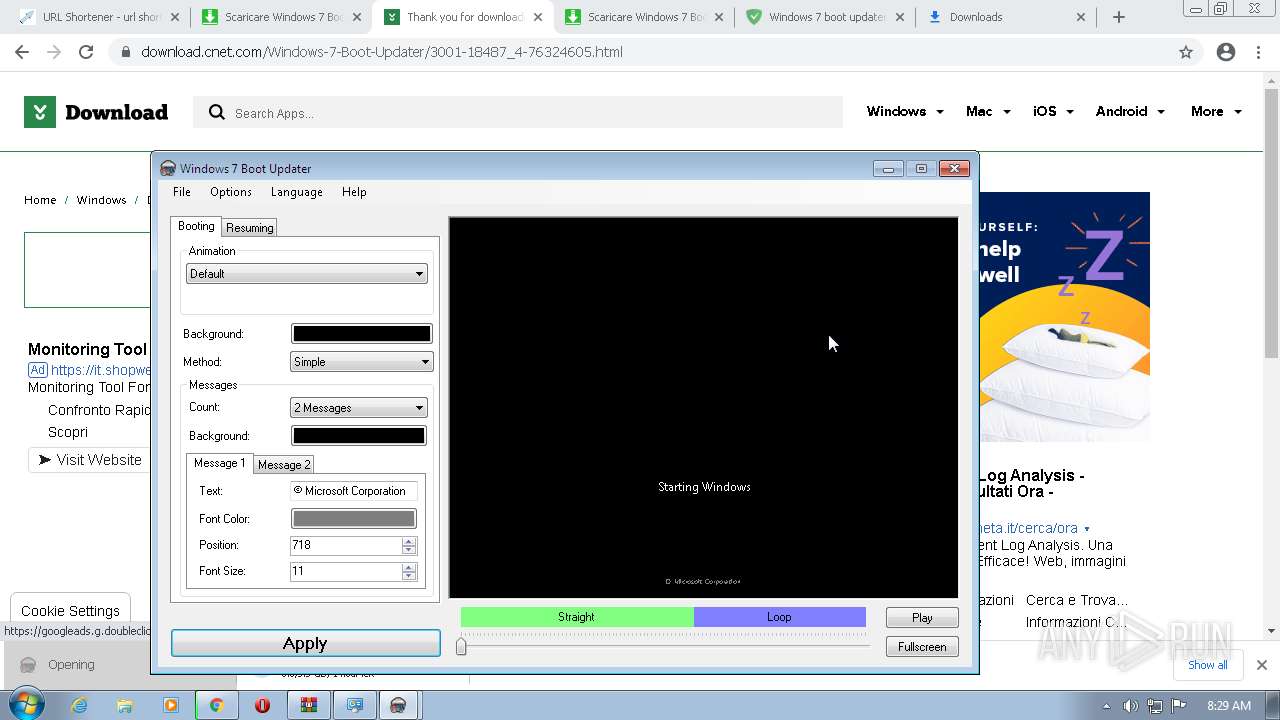The height and width of the screenshot is (720, 1280).
Task: Click the search magnifier icon on CNET
Action: point(216,113)
